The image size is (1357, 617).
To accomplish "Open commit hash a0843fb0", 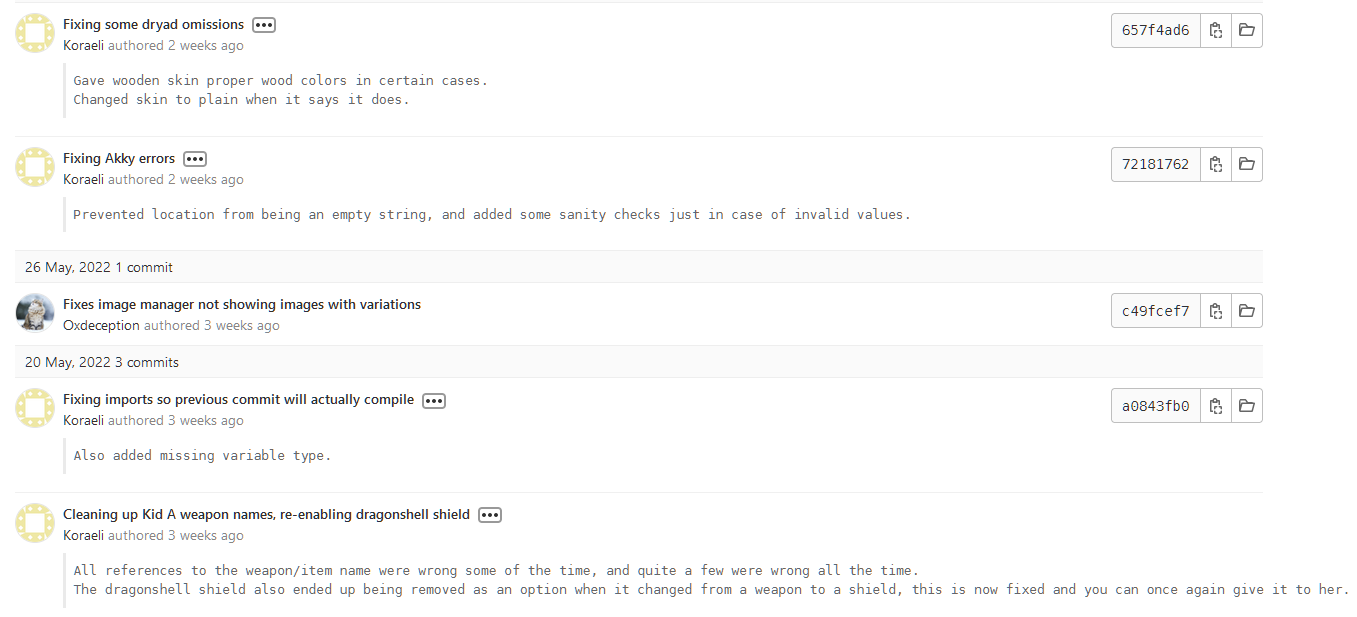I will pos(1155,405).
